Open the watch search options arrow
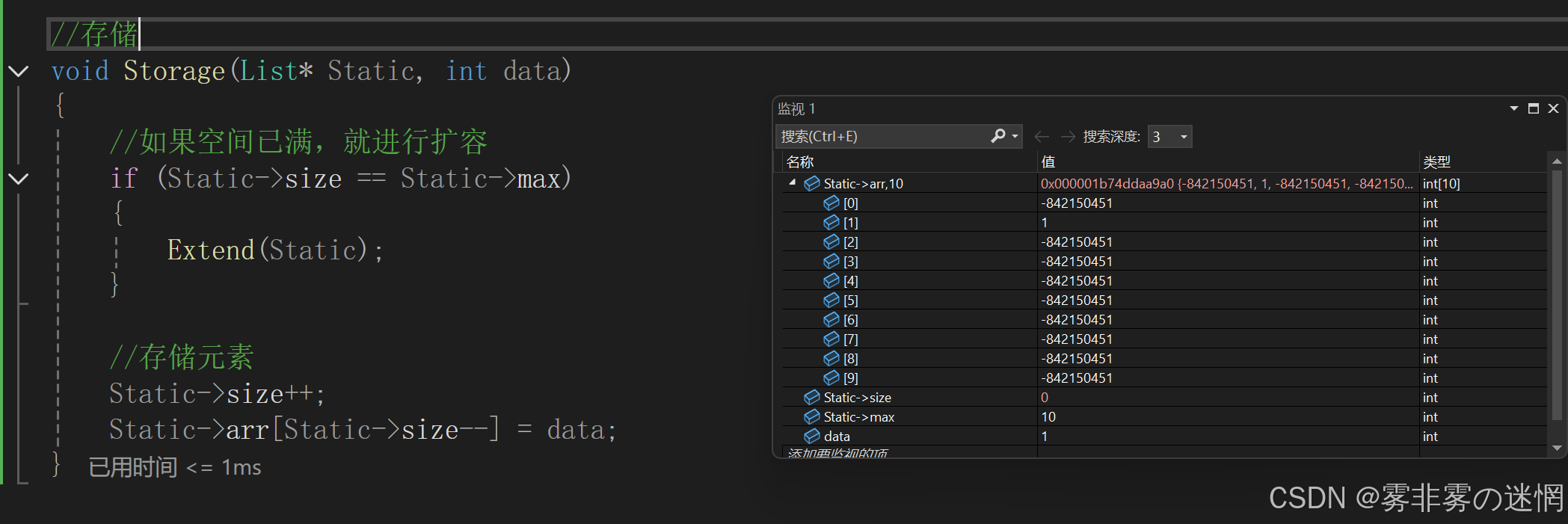Viewport: 1568px width, 524px height. pyautogui.click(x=1015, y=136)
